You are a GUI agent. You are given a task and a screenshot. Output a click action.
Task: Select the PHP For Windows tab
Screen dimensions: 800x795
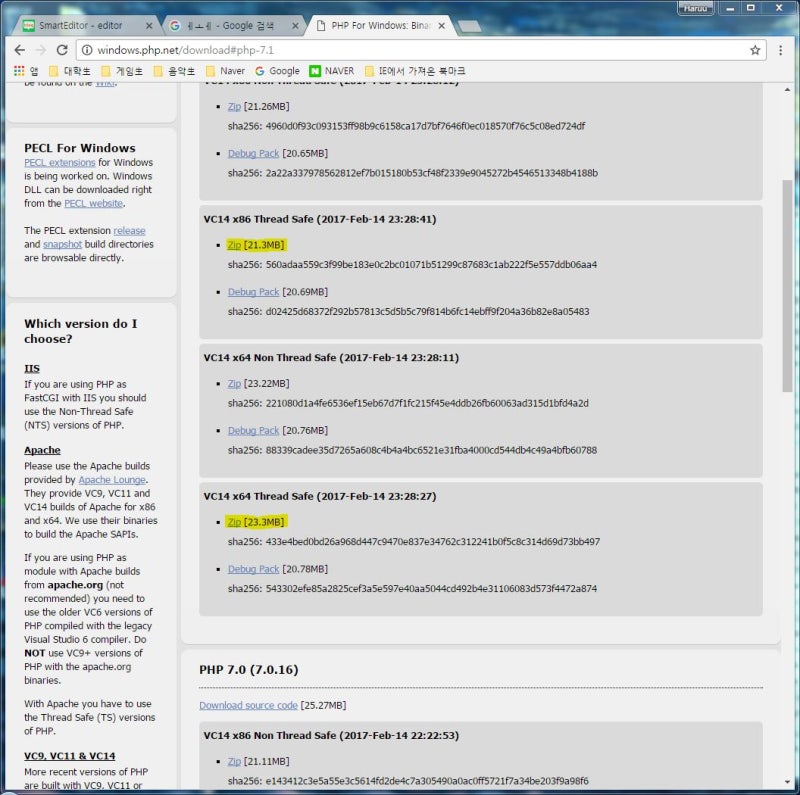380,26
